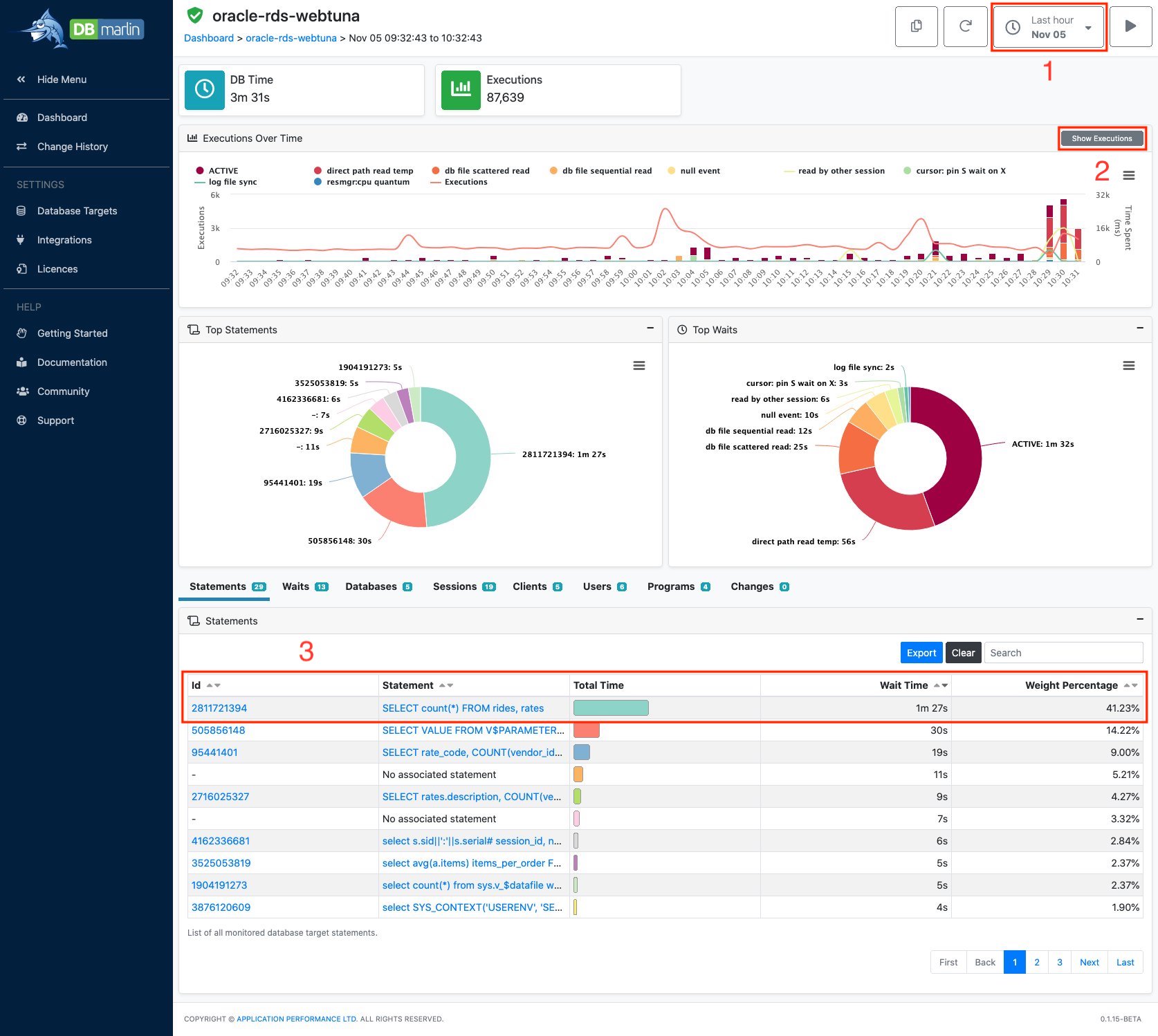This screenshot has width=1158, height=1036.
Task: Click Hide Menu chevrons icon
Action: [x=21, y=80]
